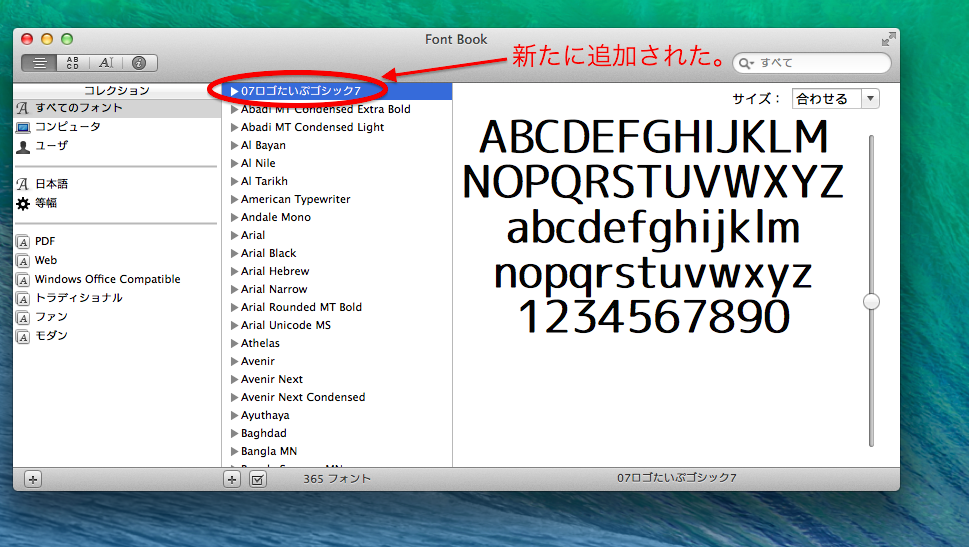
Task: Switch to repertoire grid preview mode
Action: tap(72, 63)
